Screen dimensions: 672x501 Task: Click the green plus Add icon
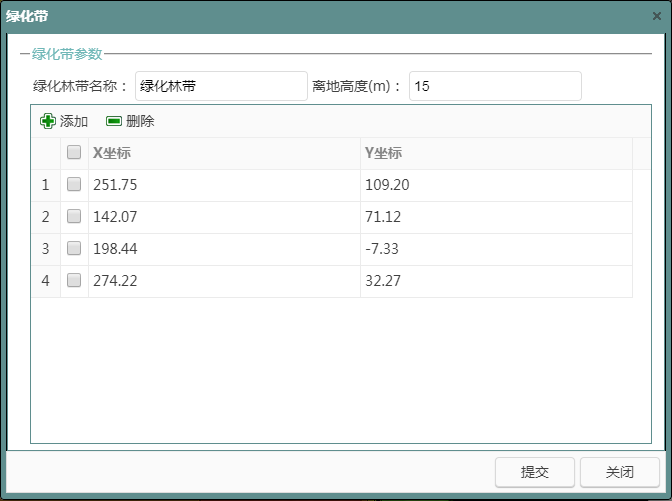click(x=48, y=121)
